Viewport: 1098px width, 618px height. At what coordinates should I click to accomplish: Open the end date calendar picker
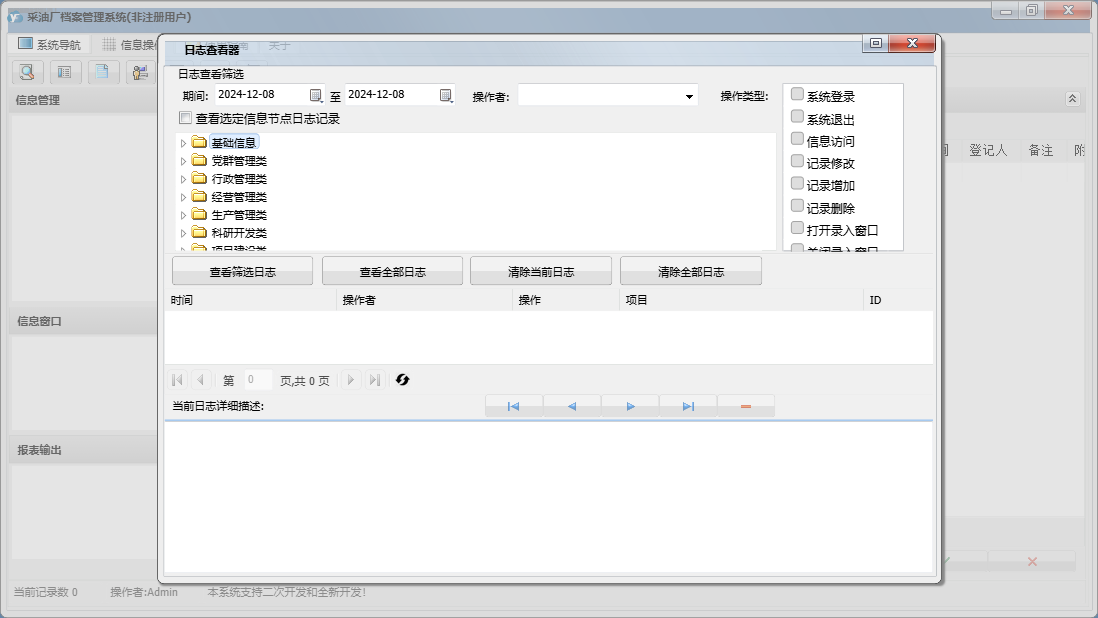tap(446, 95)
